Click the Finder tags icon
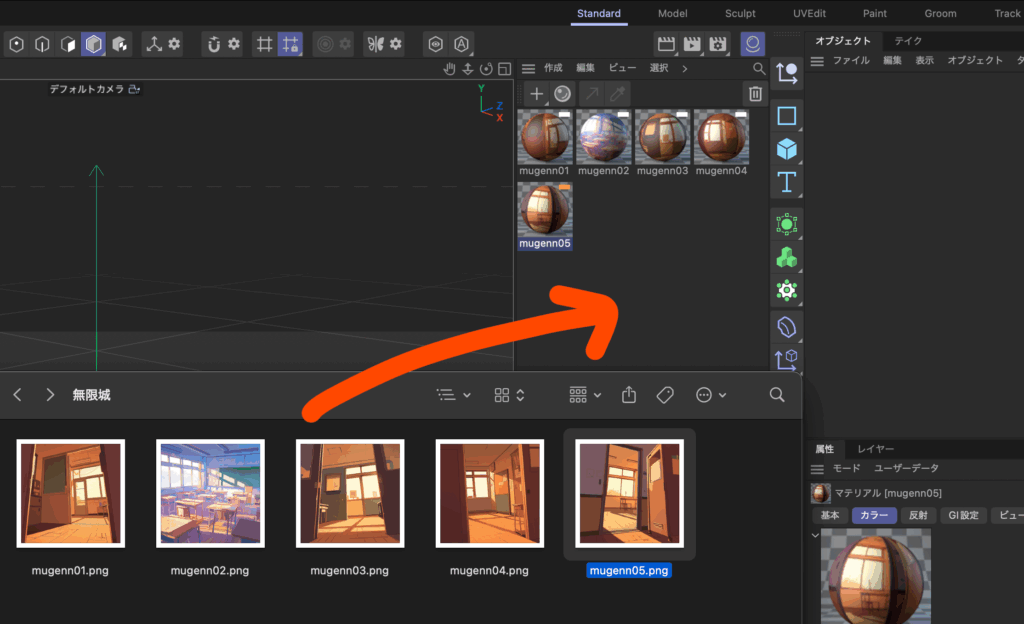Viewport: 1024px width, 624px height. pos(665,395)
